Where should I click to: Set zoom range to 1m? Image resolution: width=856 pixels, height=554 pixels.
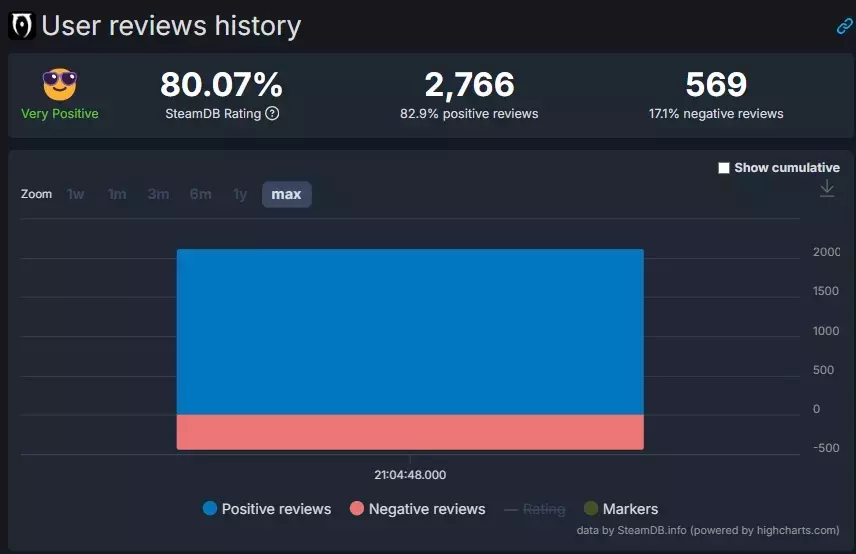pyautogui.click(x=117, y=194)
